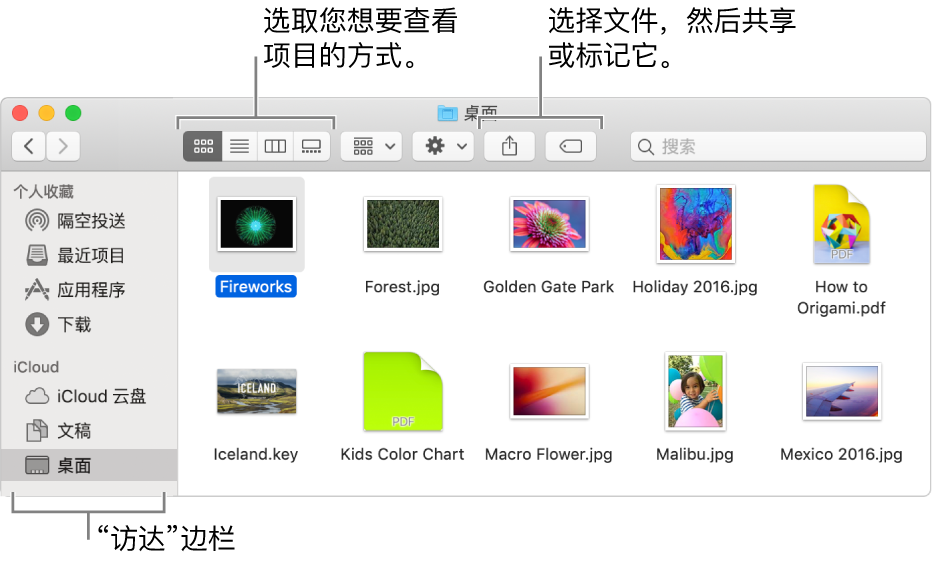This screenshot has height=561, width=934.
Task: Select 桌面 in the sidebar
Action: [89, 466]
